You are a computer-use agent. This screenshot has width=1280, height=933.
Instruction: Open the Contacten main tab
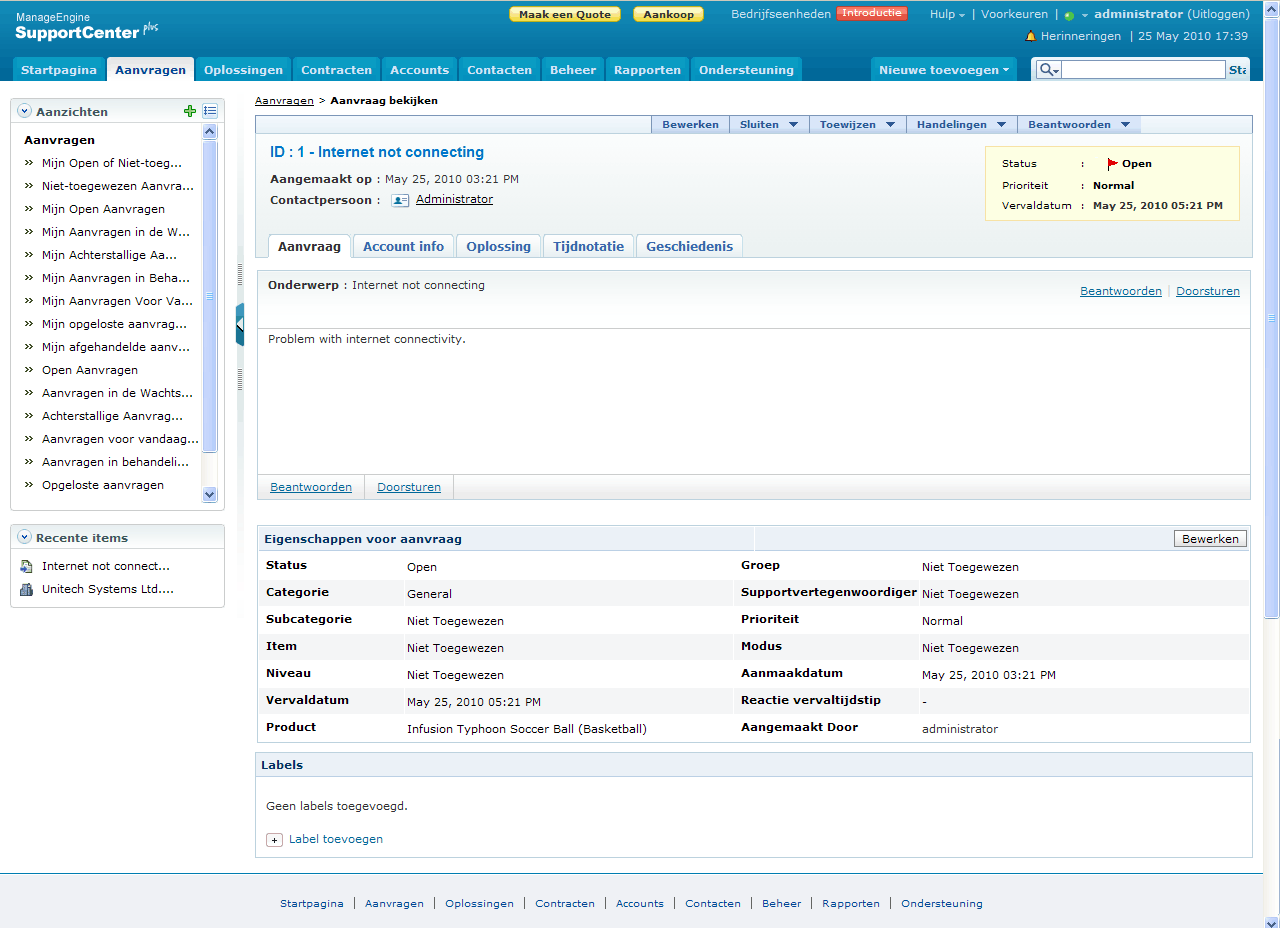tap(500, 70)
